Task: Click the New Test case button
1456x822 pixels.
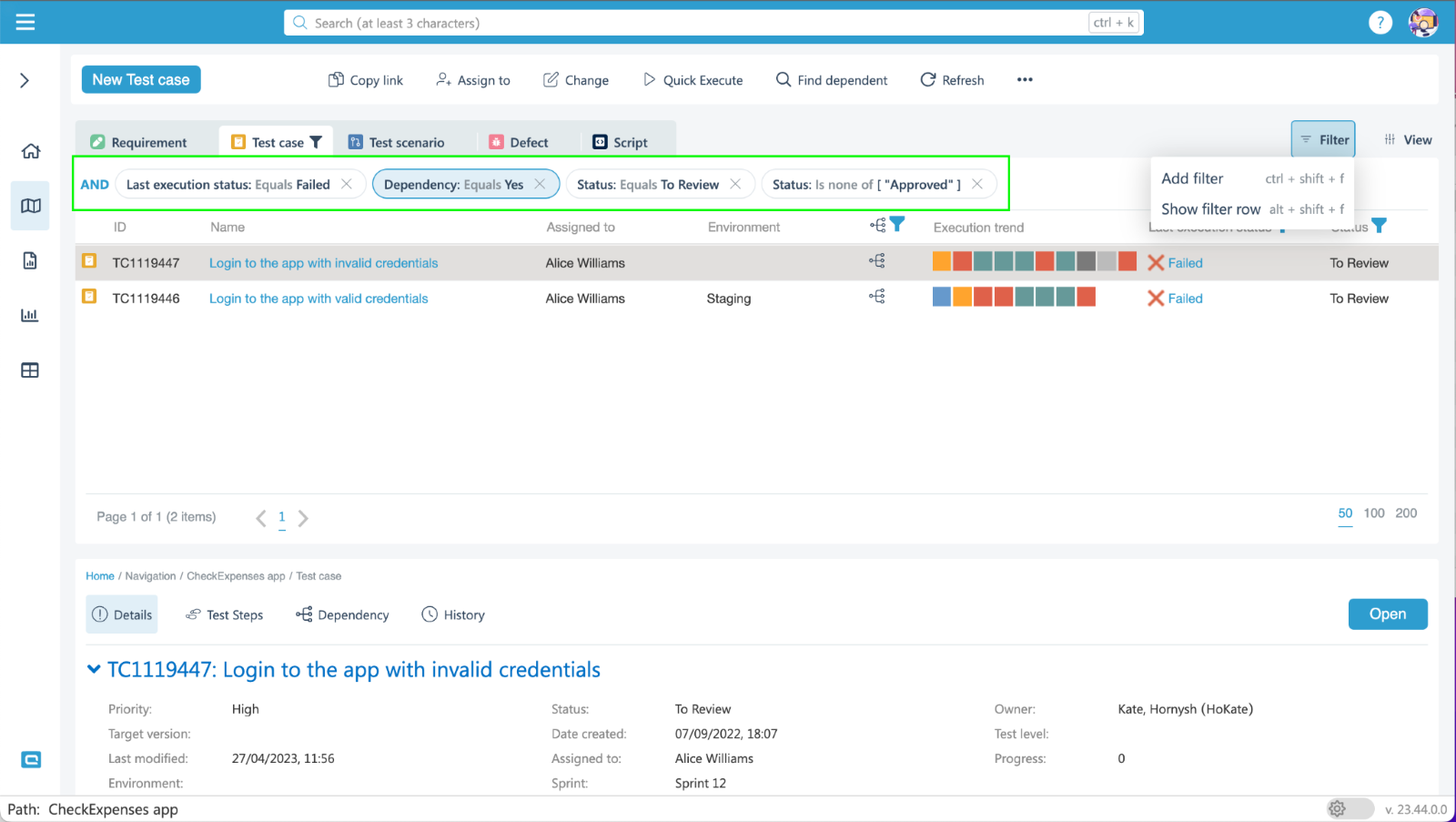Action: click(x=141, y=80)
